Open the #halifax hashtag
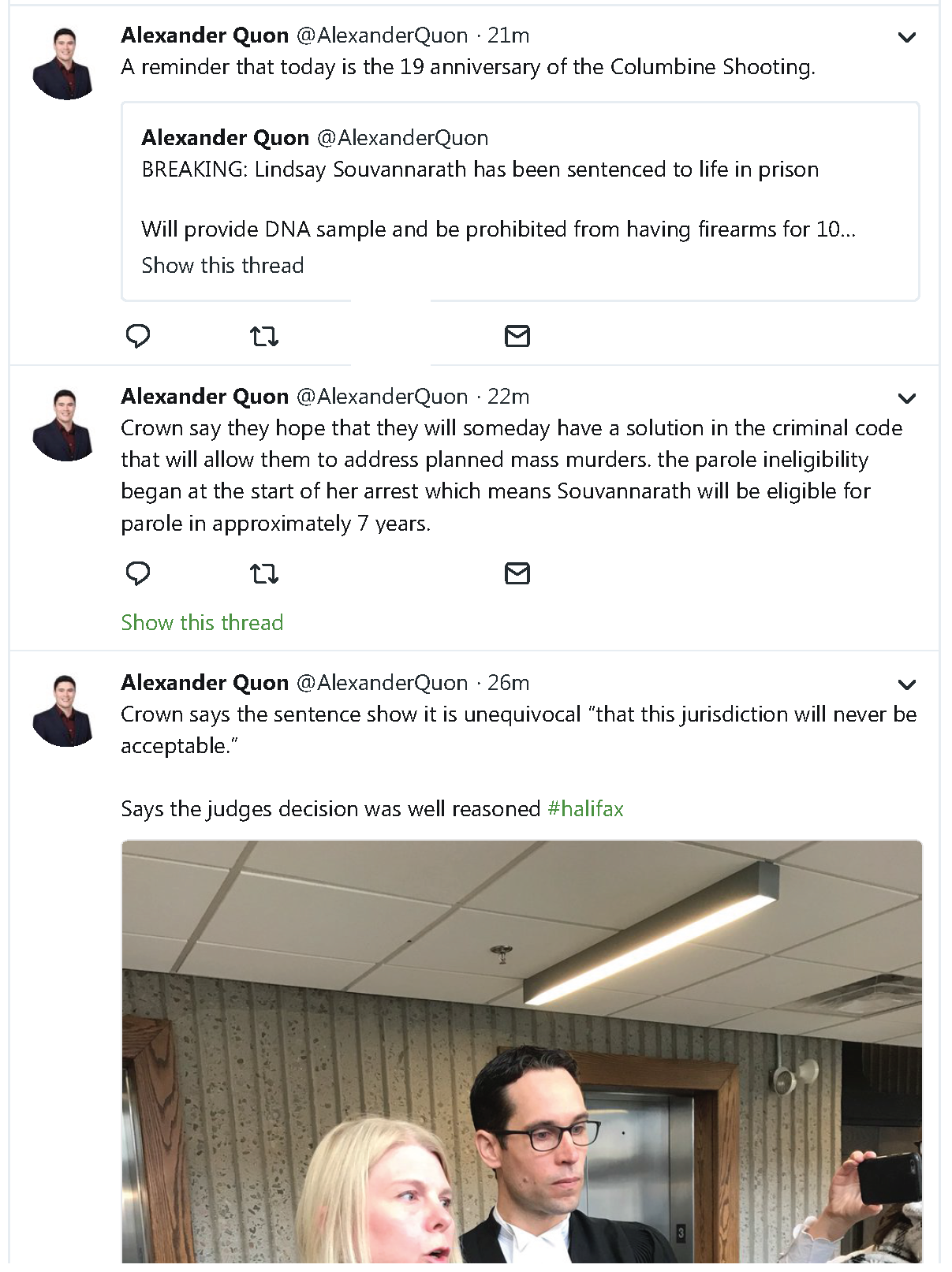952x1272 pixels. (x=585, y=809)
